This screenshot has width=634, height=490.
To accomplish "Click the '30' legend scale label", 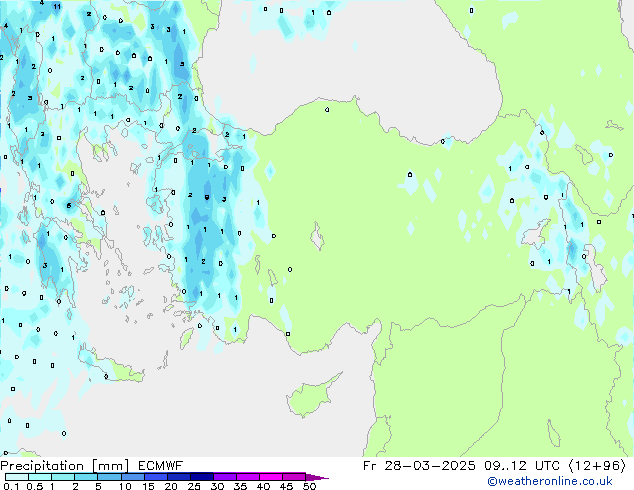I will tap(217, 486).
